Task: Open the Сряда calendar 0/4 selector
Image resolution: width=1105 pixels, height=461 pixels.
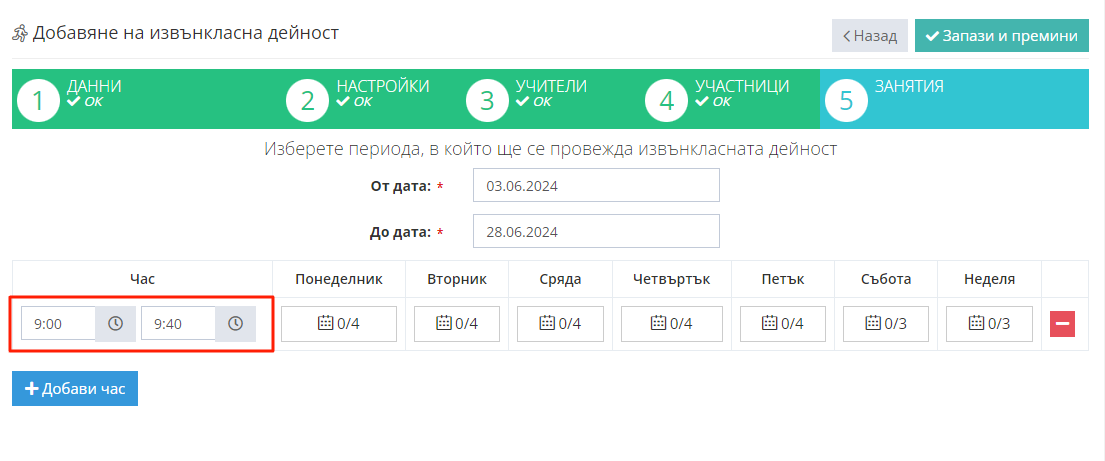Action: coord(560,324)
